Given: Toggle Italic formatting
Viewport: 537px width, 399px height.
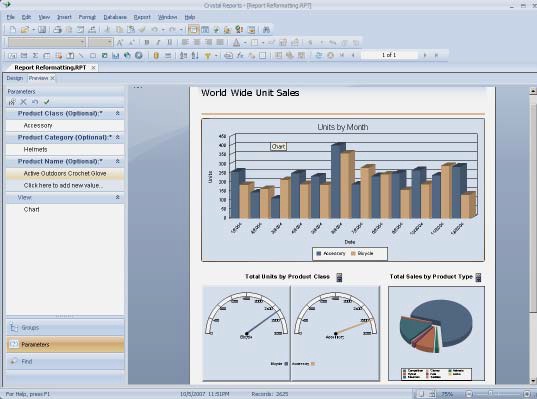Looking at the screenshot, I should 158,42.
